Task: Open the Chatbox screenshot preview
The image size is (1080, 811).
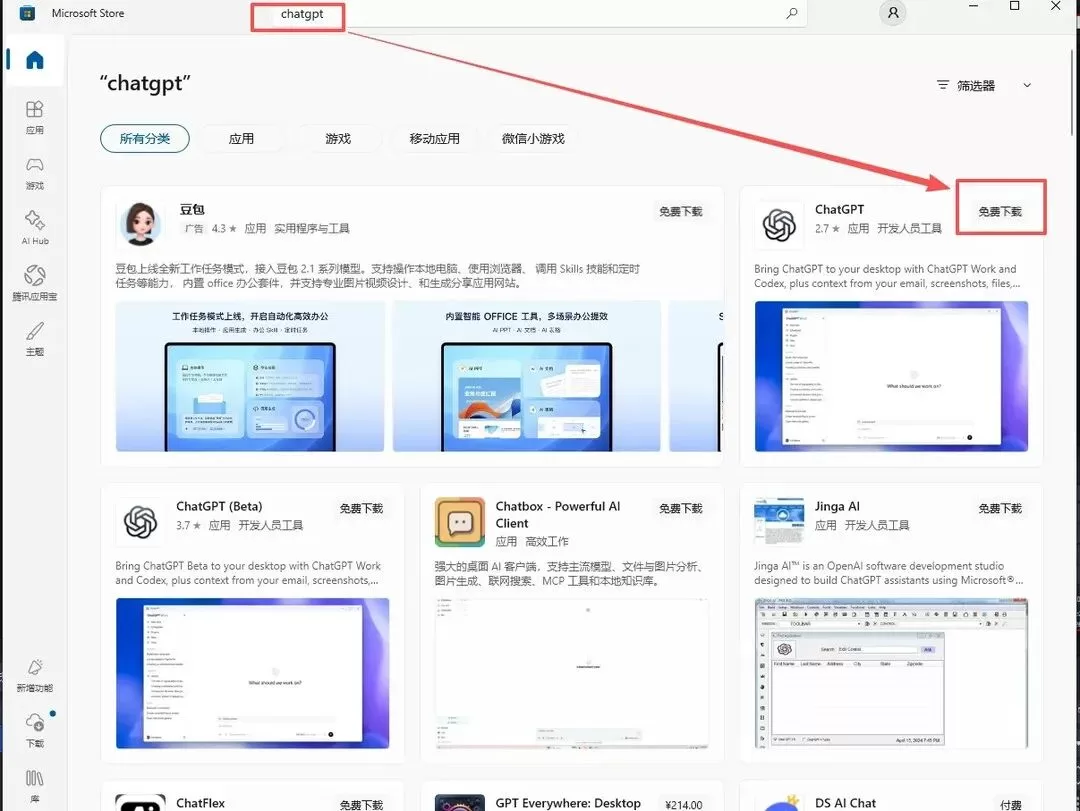Action: (x=572, y=673)
